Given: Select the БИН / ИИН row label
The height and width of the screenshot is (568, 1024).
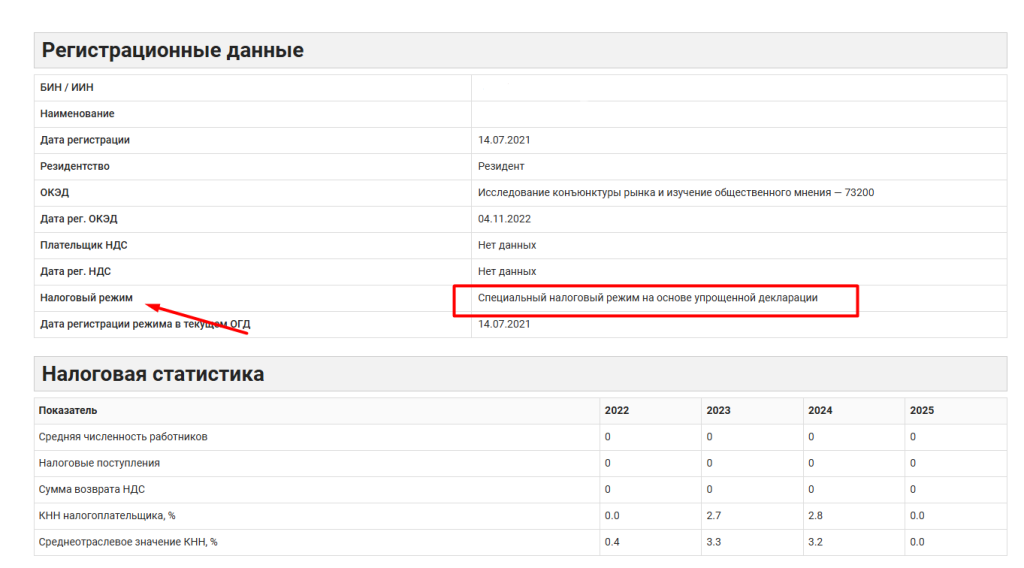Looking at the screenshot, I should coord(67,88).
